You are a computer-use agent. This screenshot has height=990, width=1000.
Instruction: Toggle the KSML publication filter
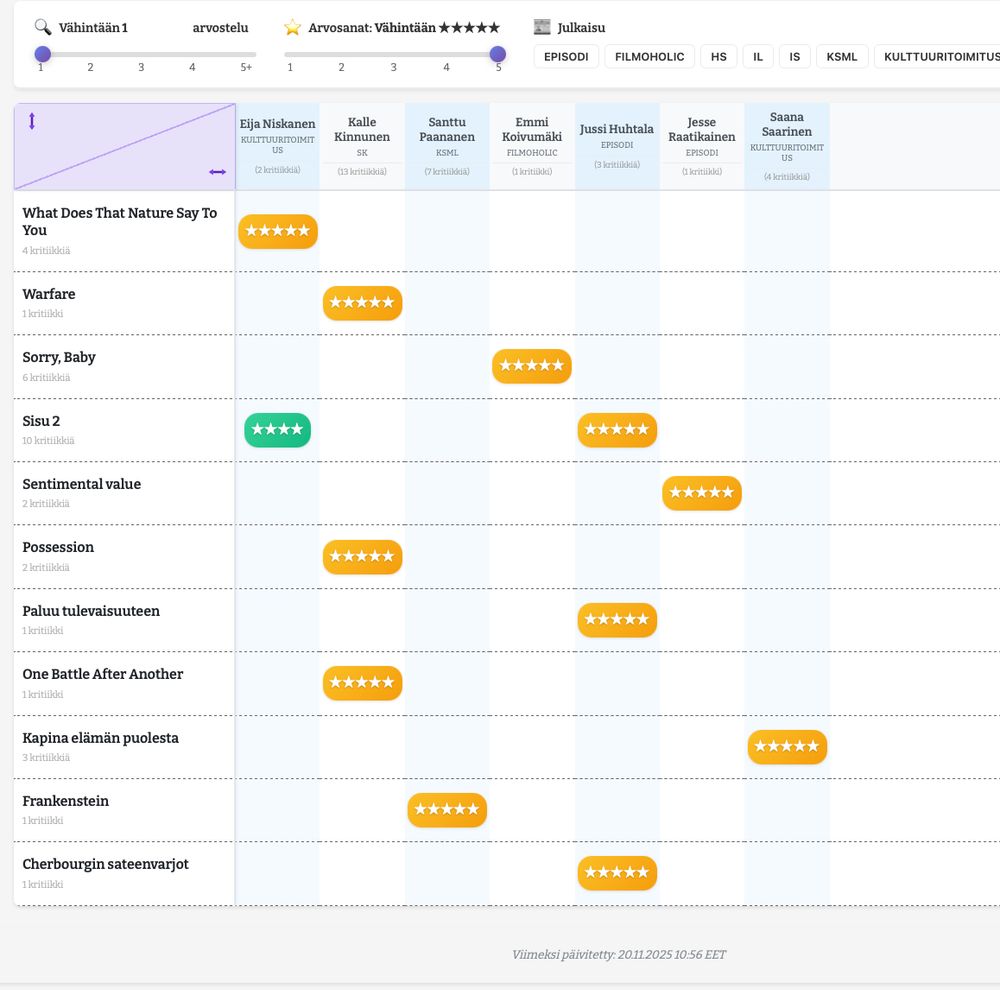pyautogui.click(x=842, y=57)
